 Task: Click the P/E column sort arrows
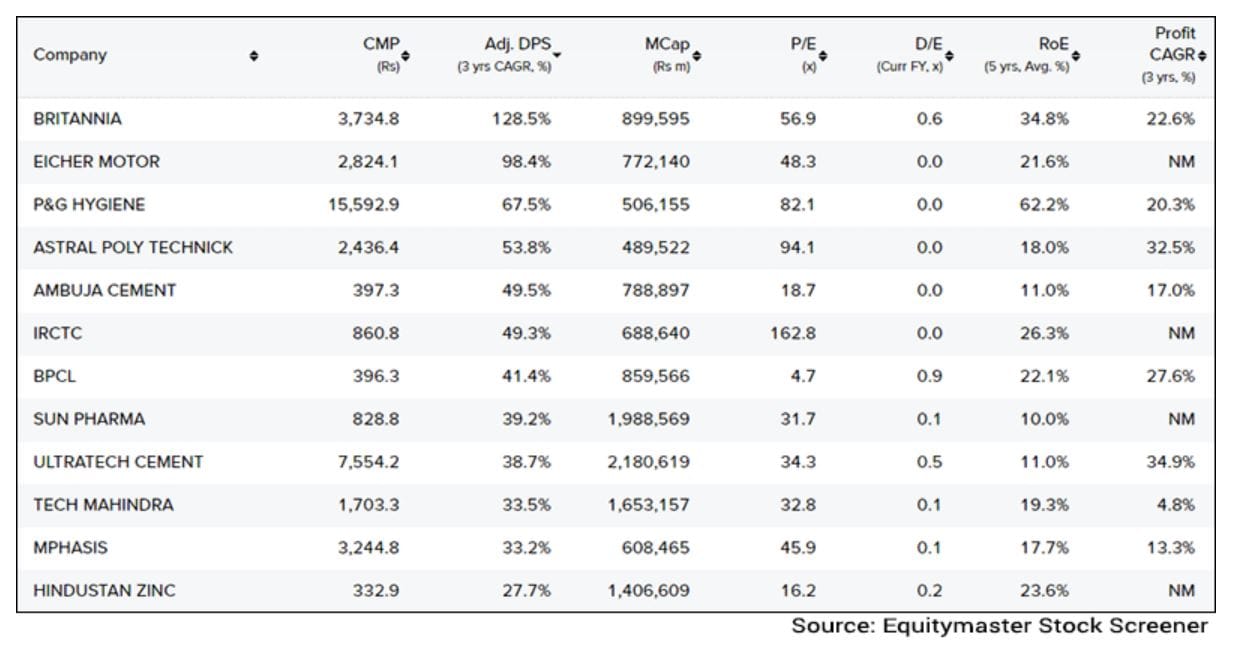pyautogui.click(x=823, y=54)
